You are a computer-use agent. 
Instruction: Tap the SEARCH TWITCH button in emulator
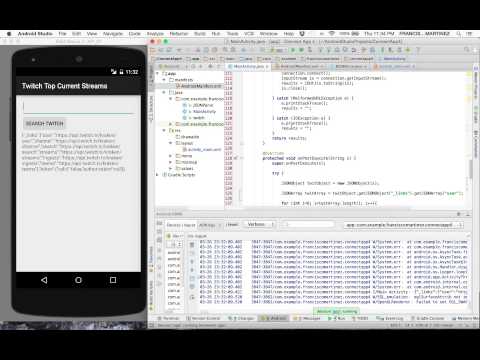tap(44, 124)
